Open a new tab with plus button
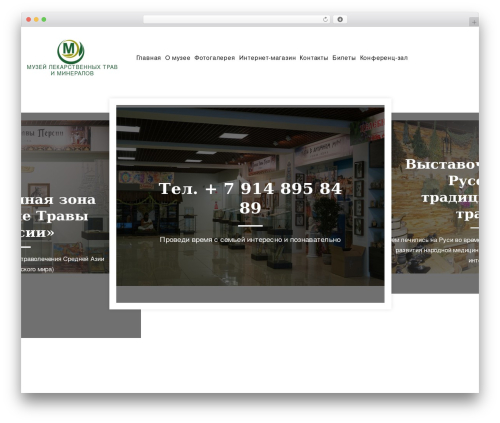The height and width of the screenshot is (423, 500). pyautogui.click(x=474, y=22)
